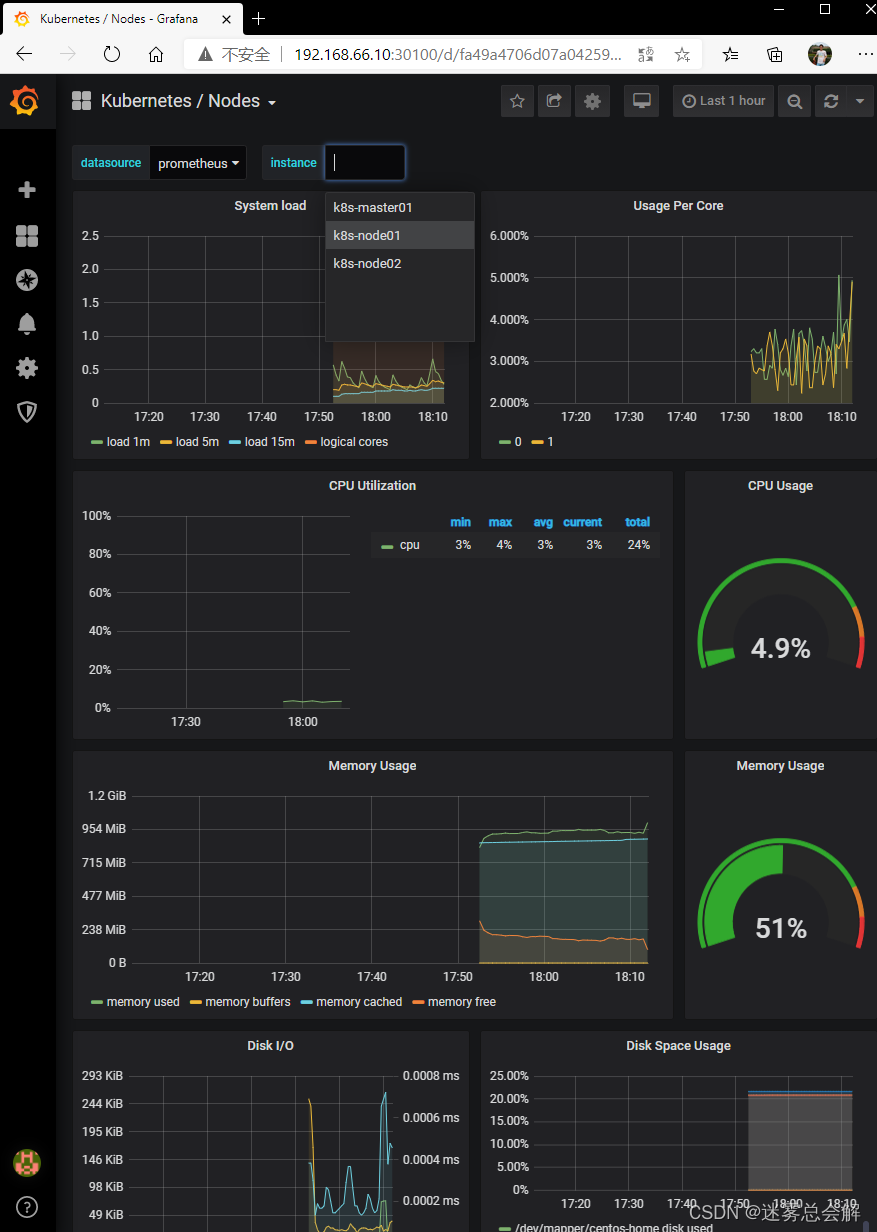Reload the page in browser
This screenshot has width=877, height=1232.
[x=112, y=55]
